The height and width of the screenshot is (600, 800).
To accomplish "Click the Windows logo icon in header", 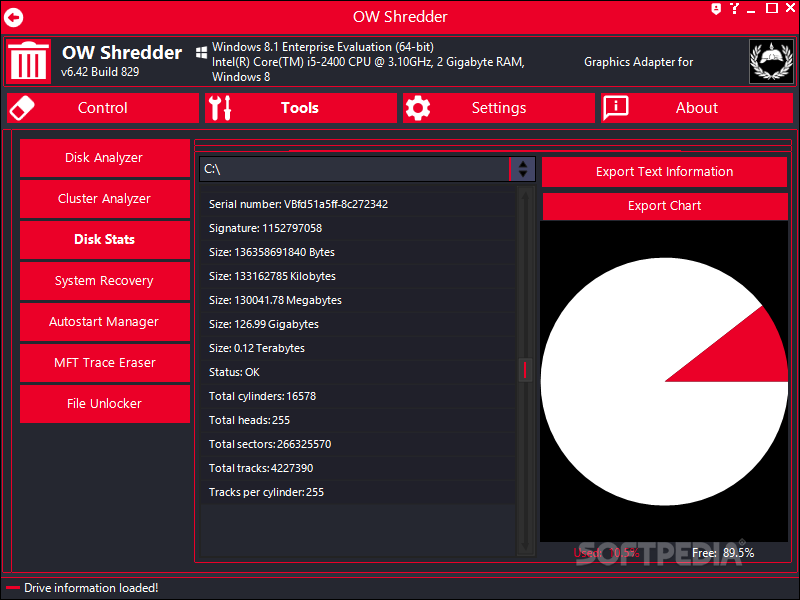I will [x=202, y=53].
